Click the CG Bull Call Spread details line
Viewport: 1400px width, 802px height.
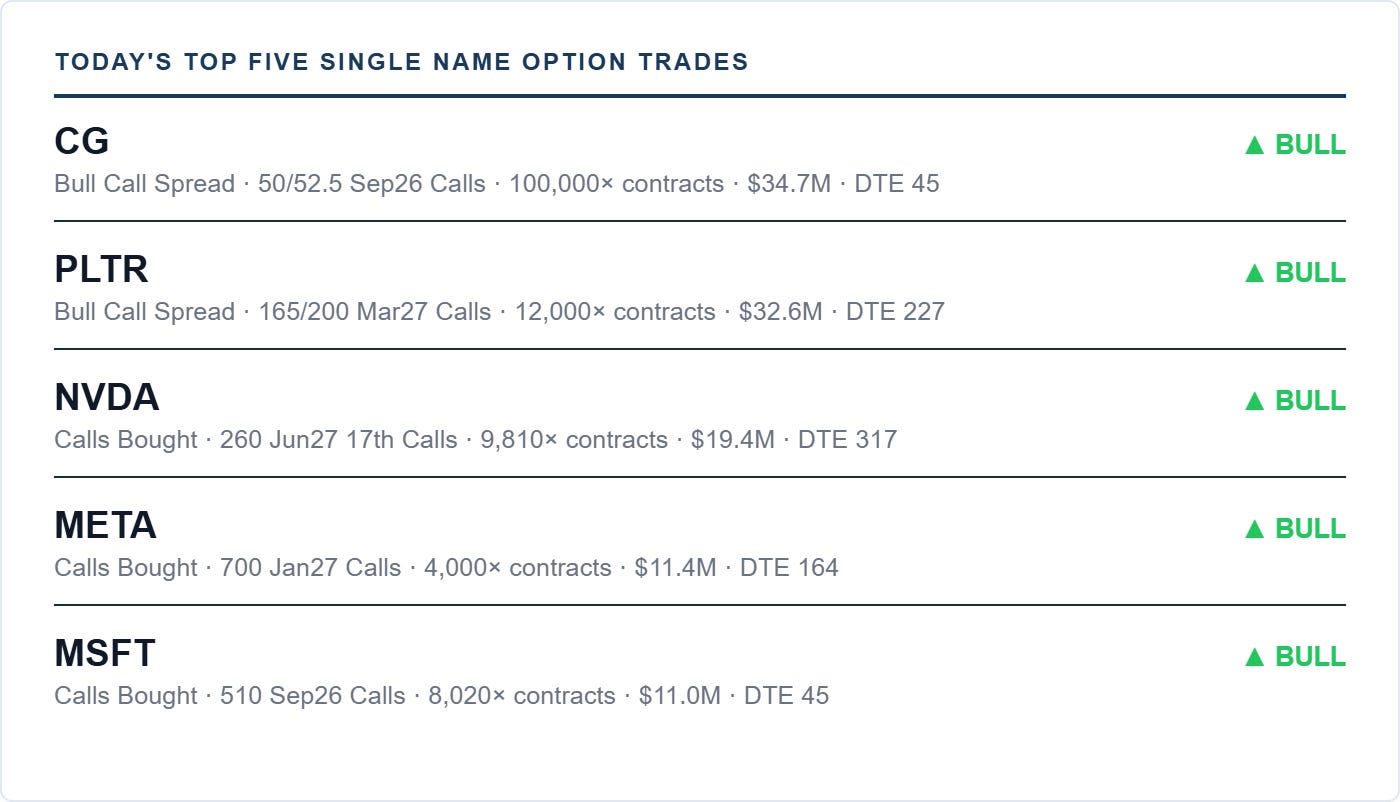[x=497, y=184]
